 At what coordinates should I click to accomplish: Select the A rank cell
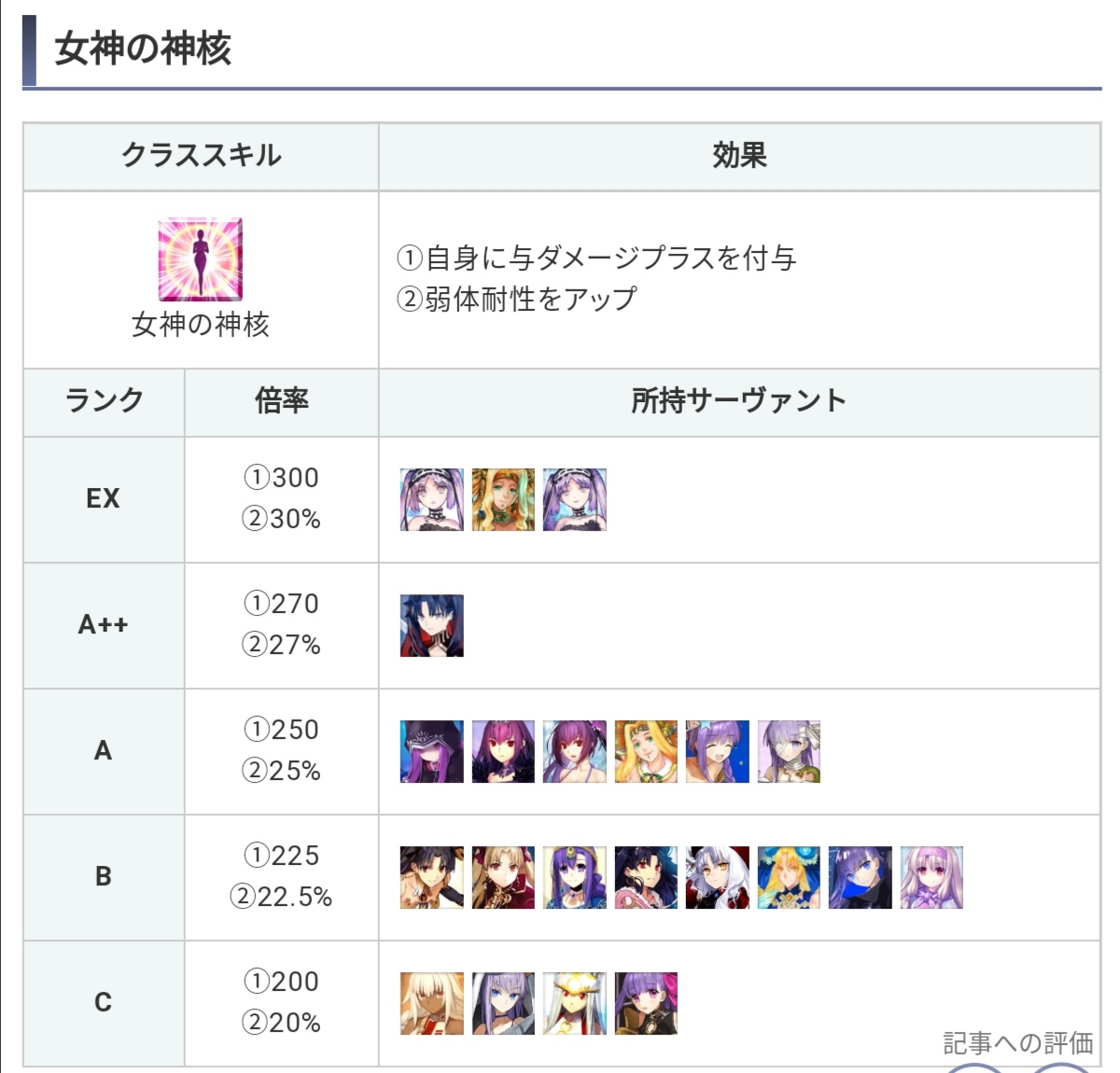click(x=104, y=751)
